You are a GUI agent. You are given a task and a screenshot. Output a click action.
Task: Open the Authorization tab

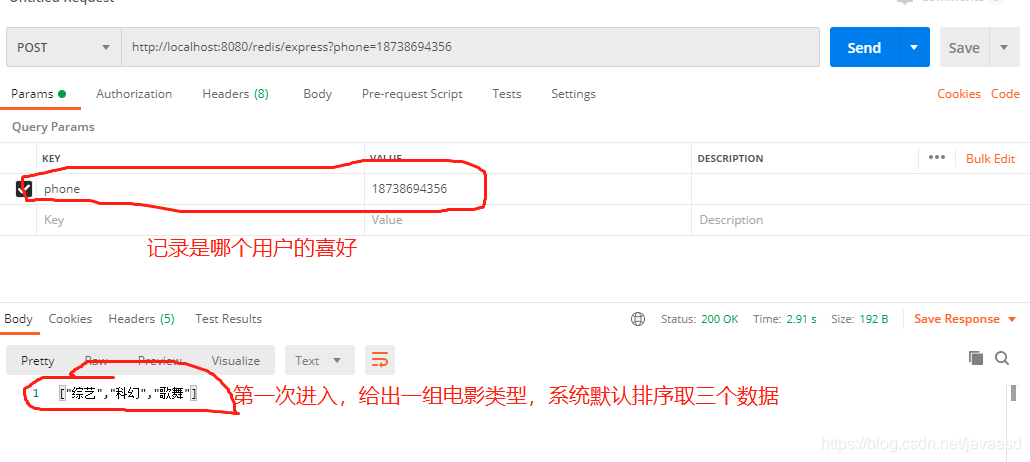[134, 94]
